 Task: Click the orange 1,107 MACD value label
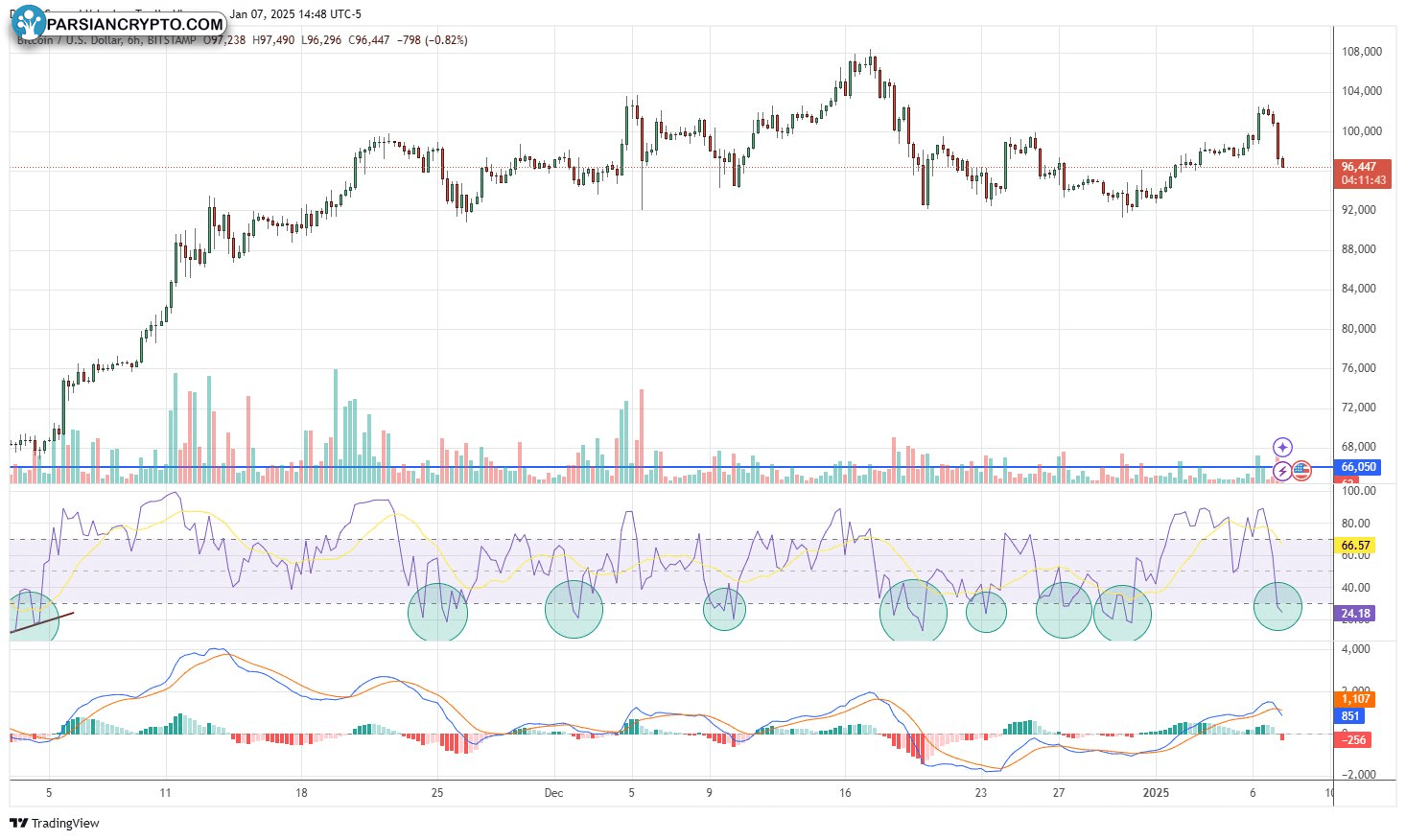tap(1354, 699)
